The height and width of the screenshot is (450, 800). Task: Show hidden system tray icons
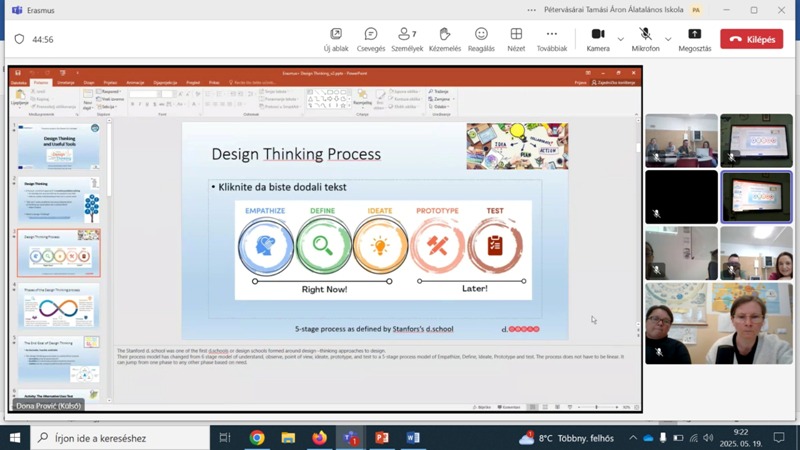[x=633, y=438]
